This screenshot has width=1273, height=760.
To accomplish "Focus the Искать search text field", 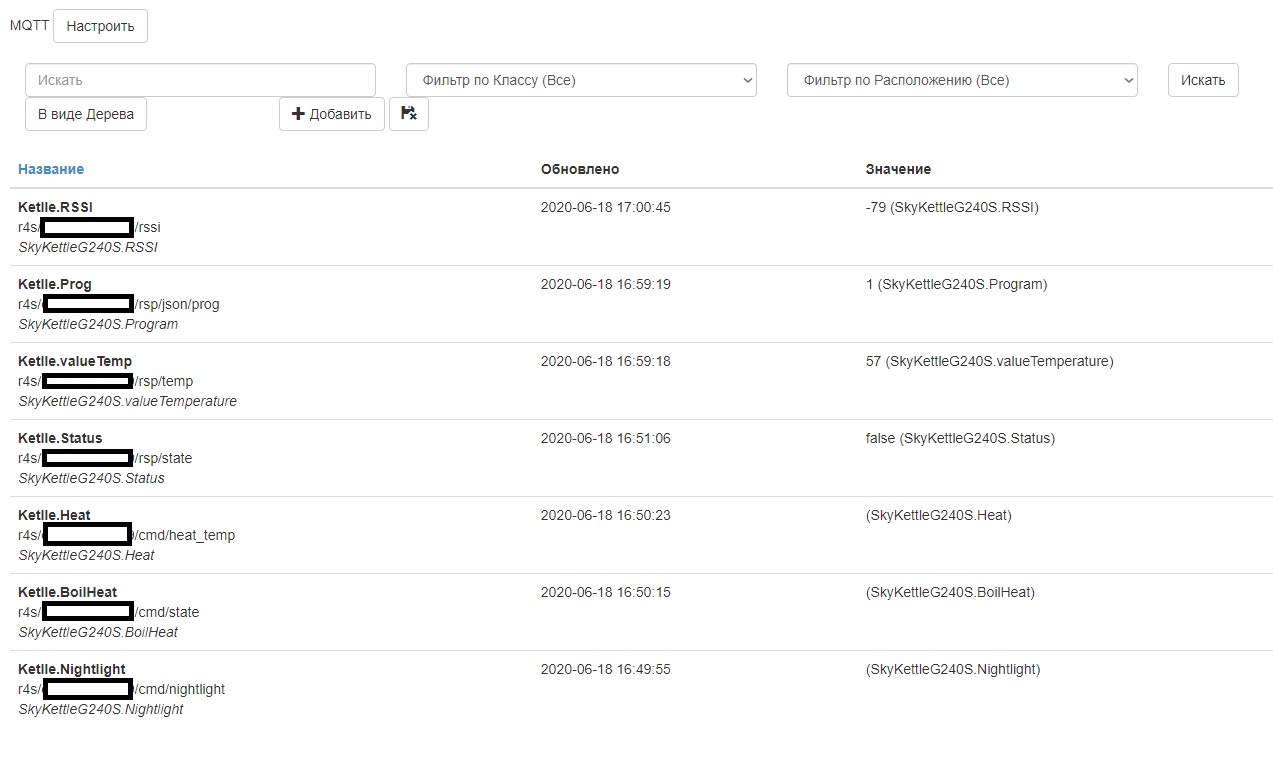I will point(200,80).
